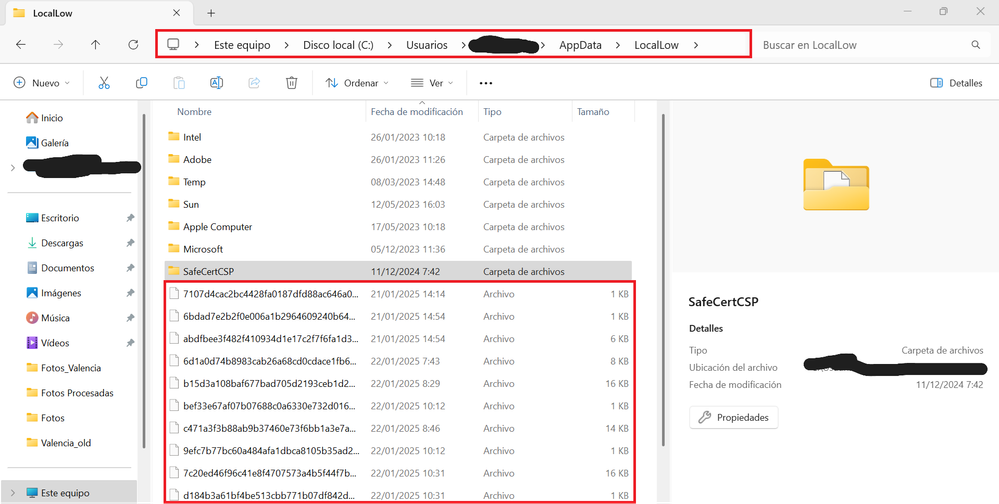Viewport: 999px width, 504px height.
Task: Click the Rename icon in toolbar
Action: click(216, 83)
